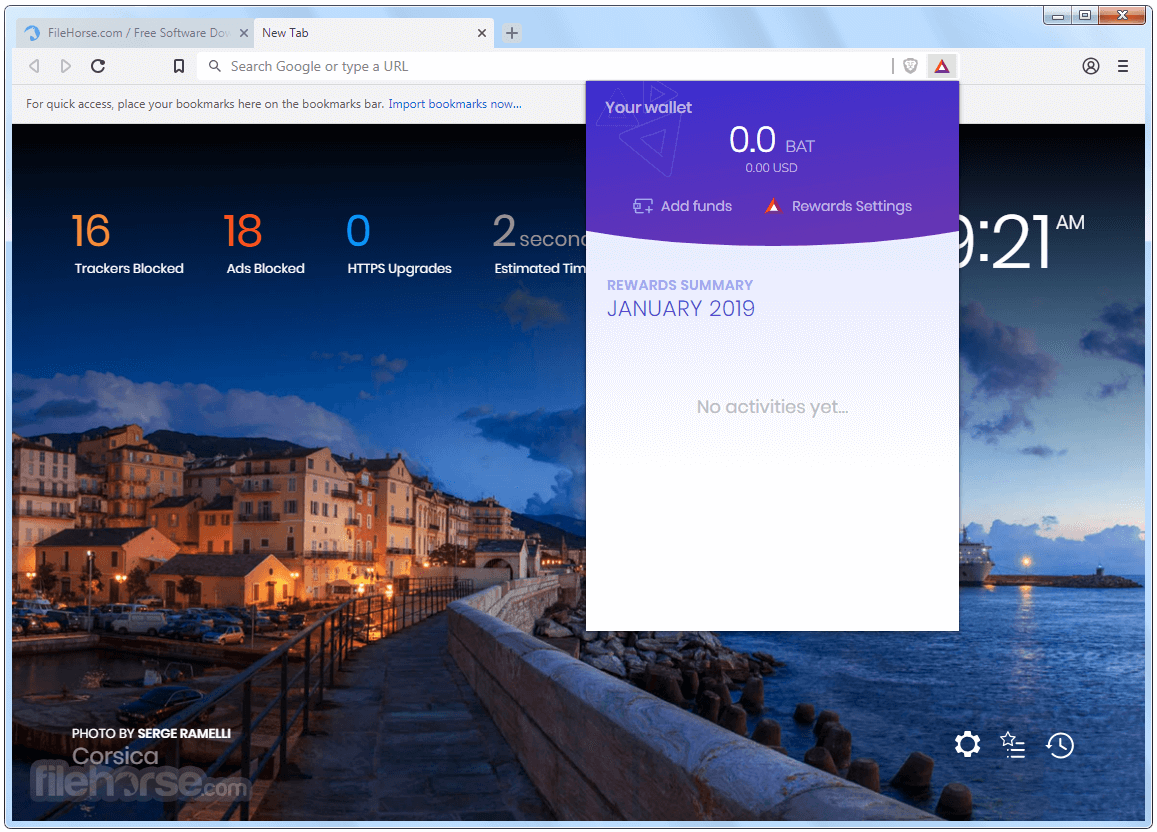
Task: Open the user profile icon
Action: point(1091,66)
